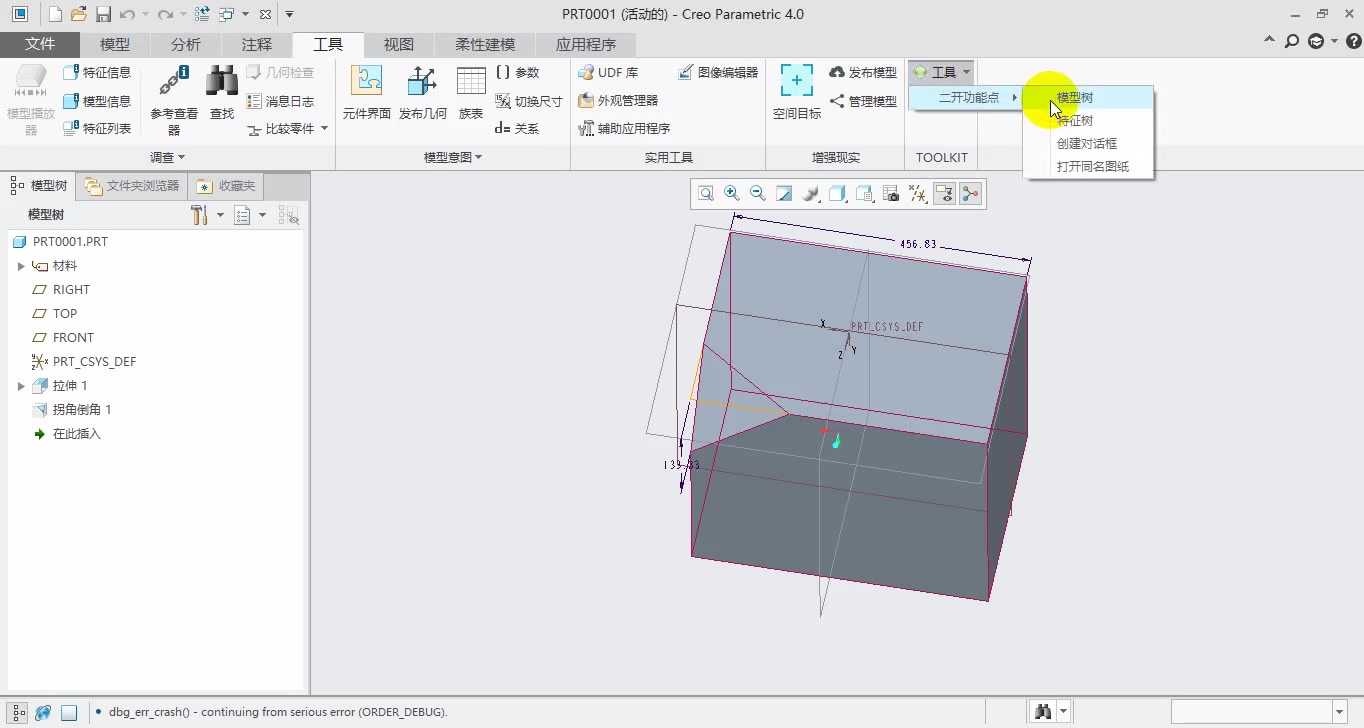This screenshot has height=728, width=1364.
Task: Select the FRONT datum plane in tree
Action: pos(73,338)
